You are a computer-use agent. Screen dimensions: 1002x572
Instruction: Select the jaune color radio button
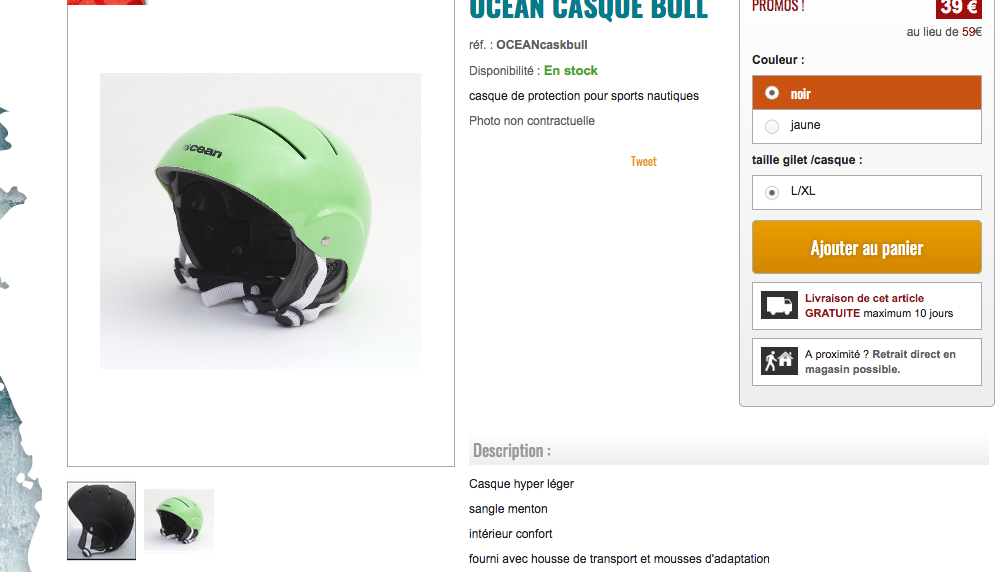772,127
